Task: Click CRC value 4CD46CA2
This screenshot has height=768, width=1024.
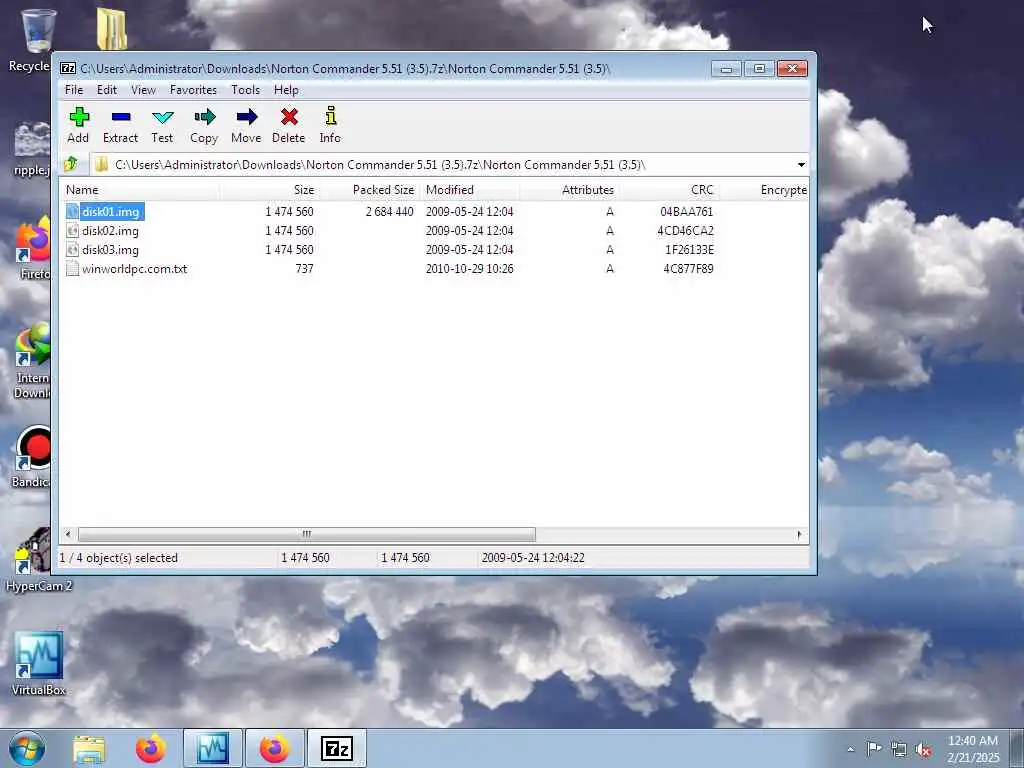Action: [x=685, y=231]
